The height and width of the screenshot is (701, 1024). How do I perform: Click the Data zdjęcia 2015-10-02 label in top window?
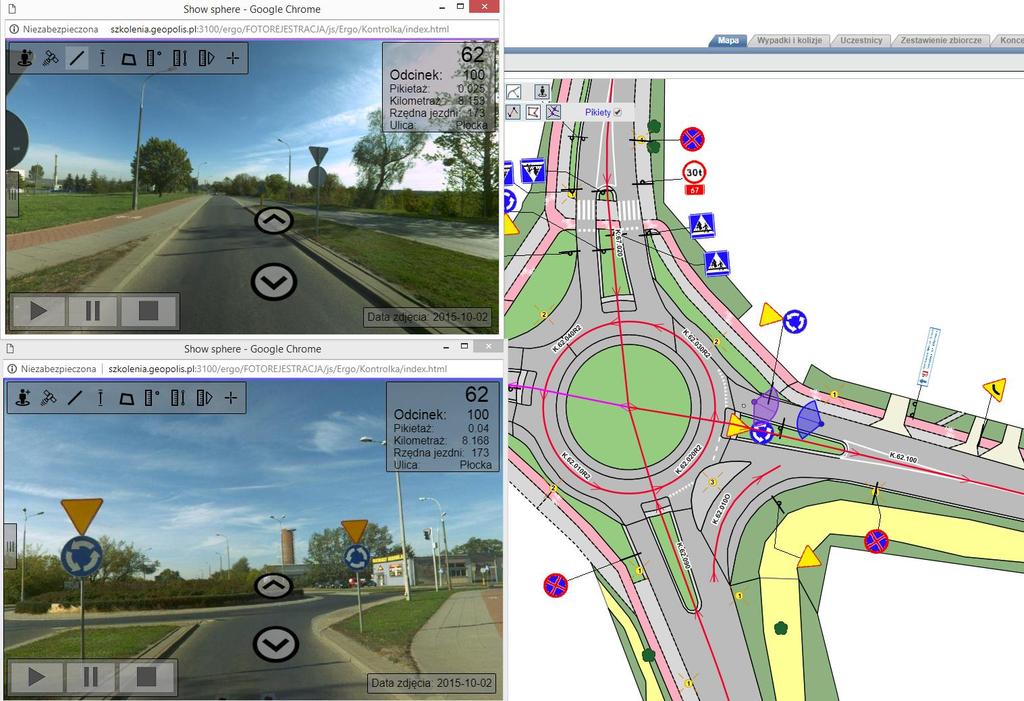tap(427, 317)
